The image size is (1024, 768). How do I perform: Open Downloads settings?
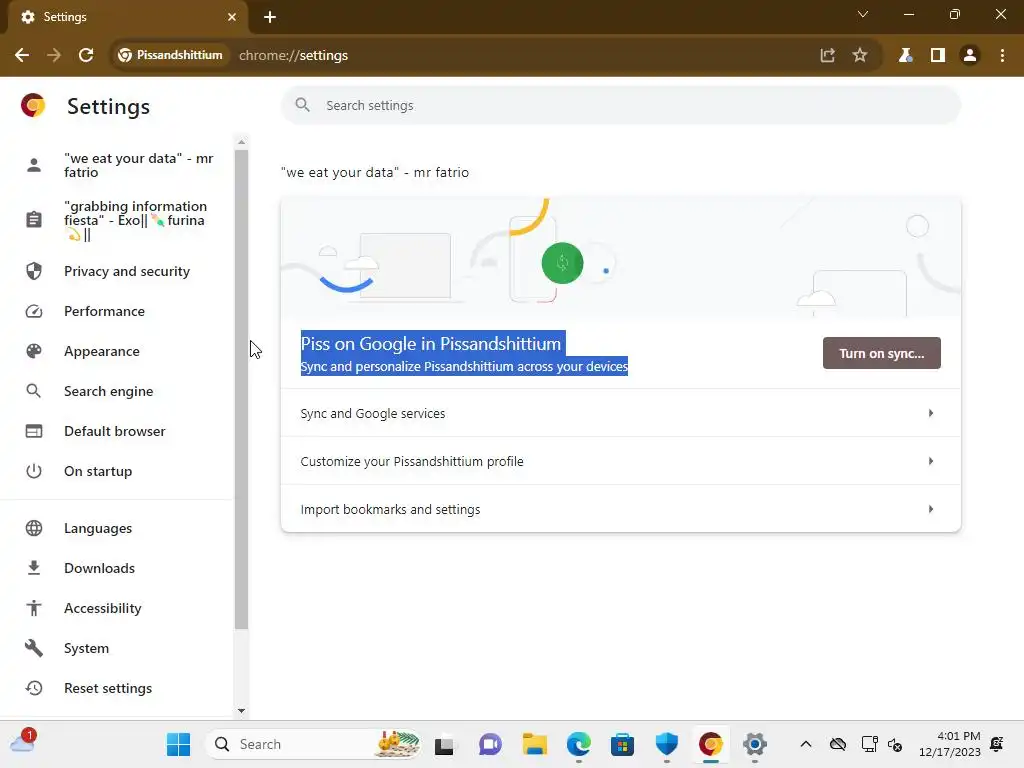point(118,568)
